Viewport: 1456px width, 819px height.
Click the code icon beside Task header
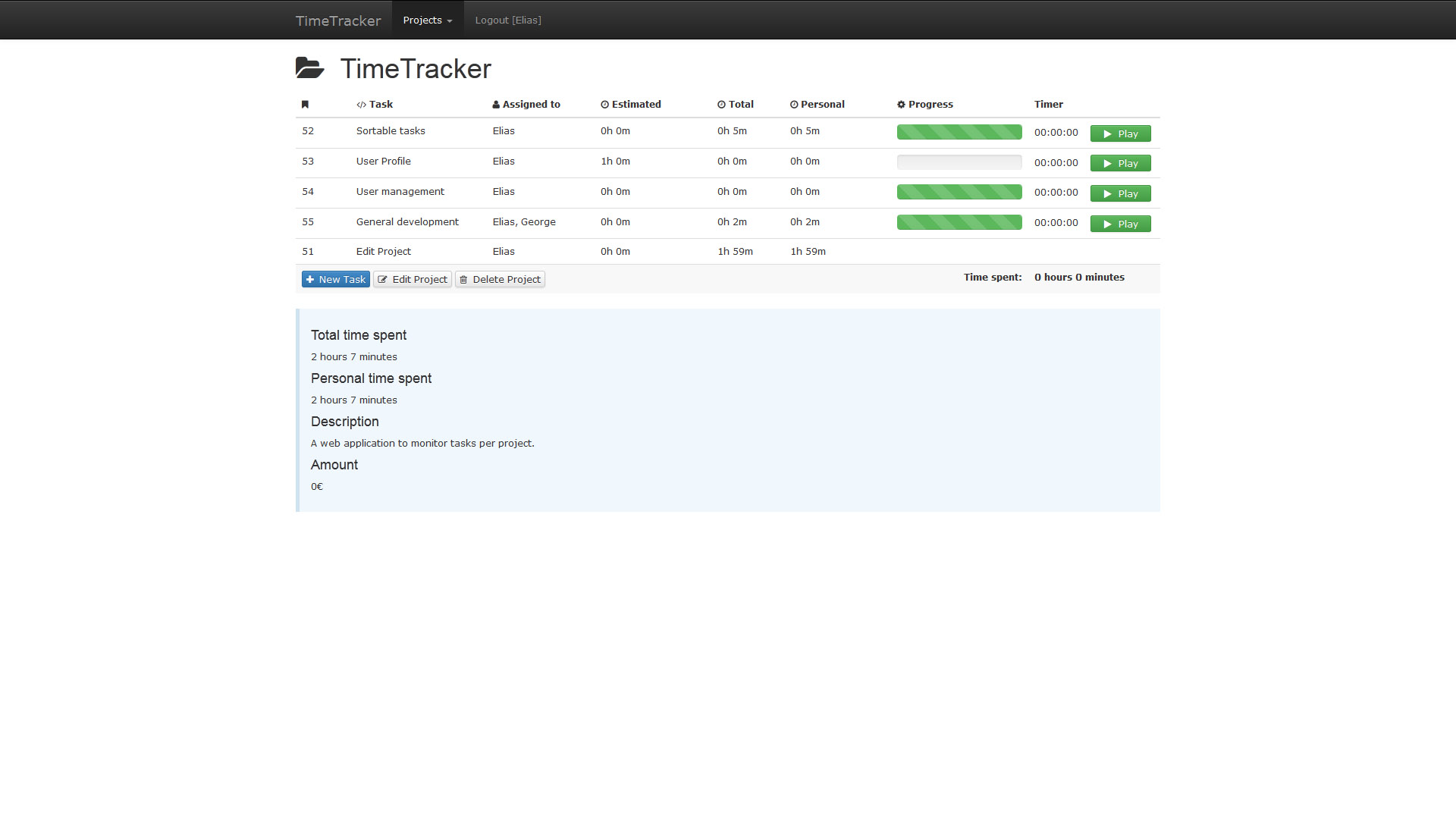[x=361, y=105]
